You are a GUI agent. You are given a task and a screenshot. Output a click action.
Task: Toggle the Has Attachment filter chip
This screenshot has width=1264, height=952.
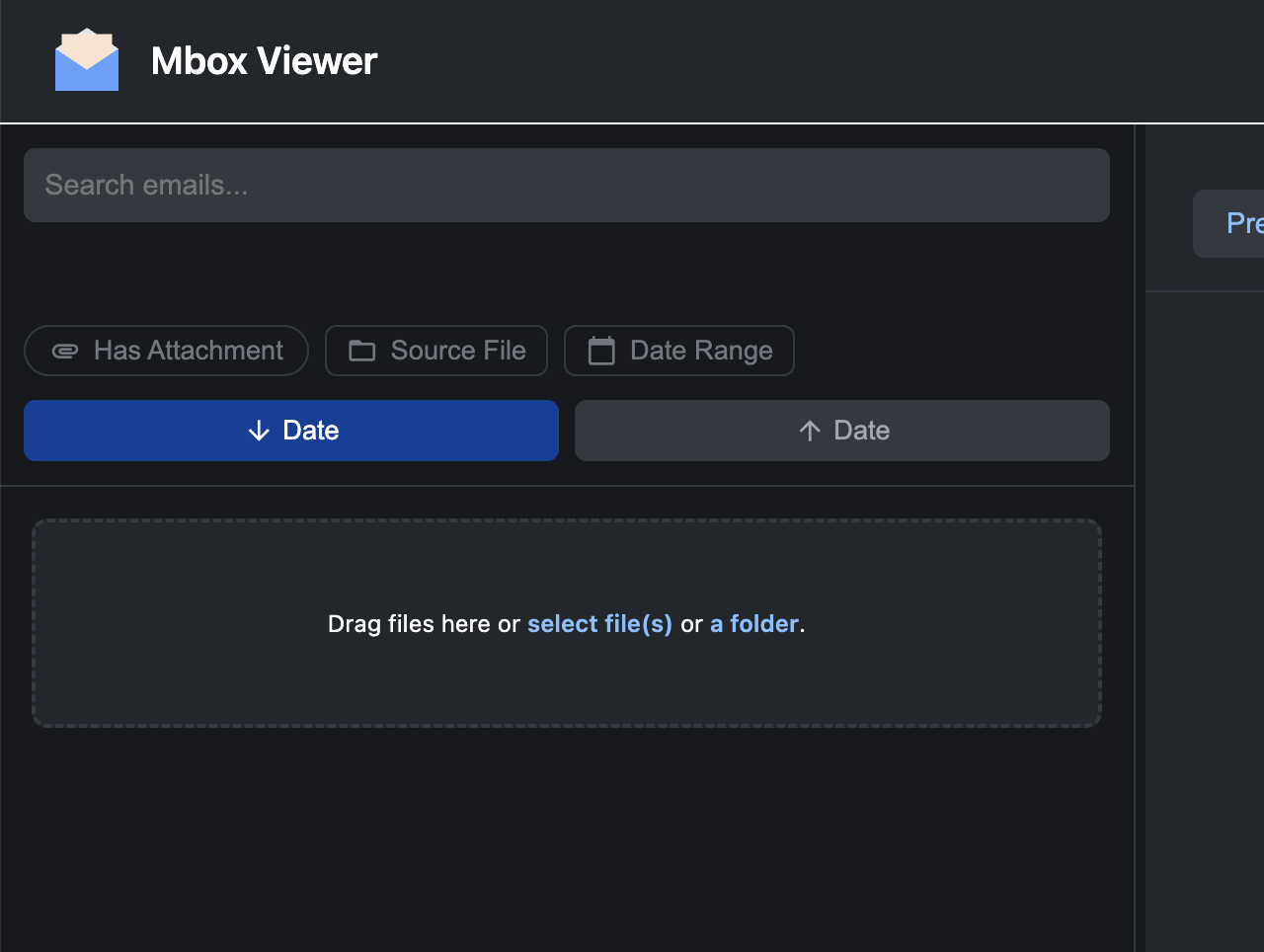click(x=166, y=351)
